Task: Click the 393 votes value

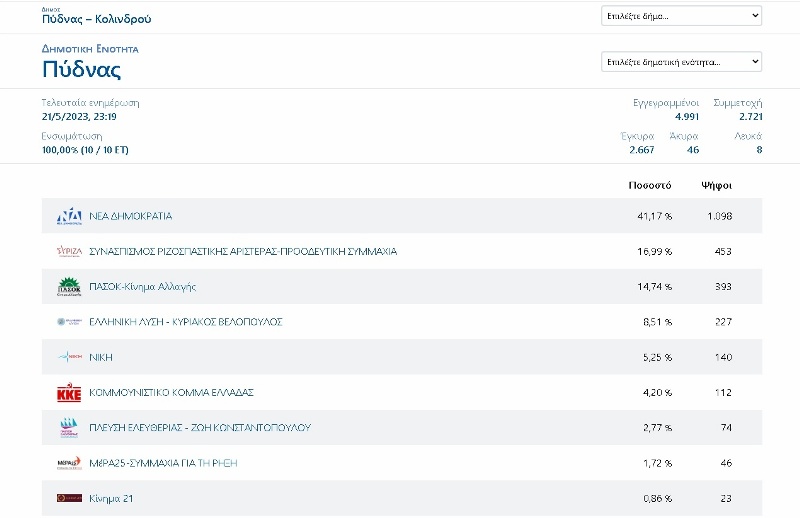Action: point(723,287)
